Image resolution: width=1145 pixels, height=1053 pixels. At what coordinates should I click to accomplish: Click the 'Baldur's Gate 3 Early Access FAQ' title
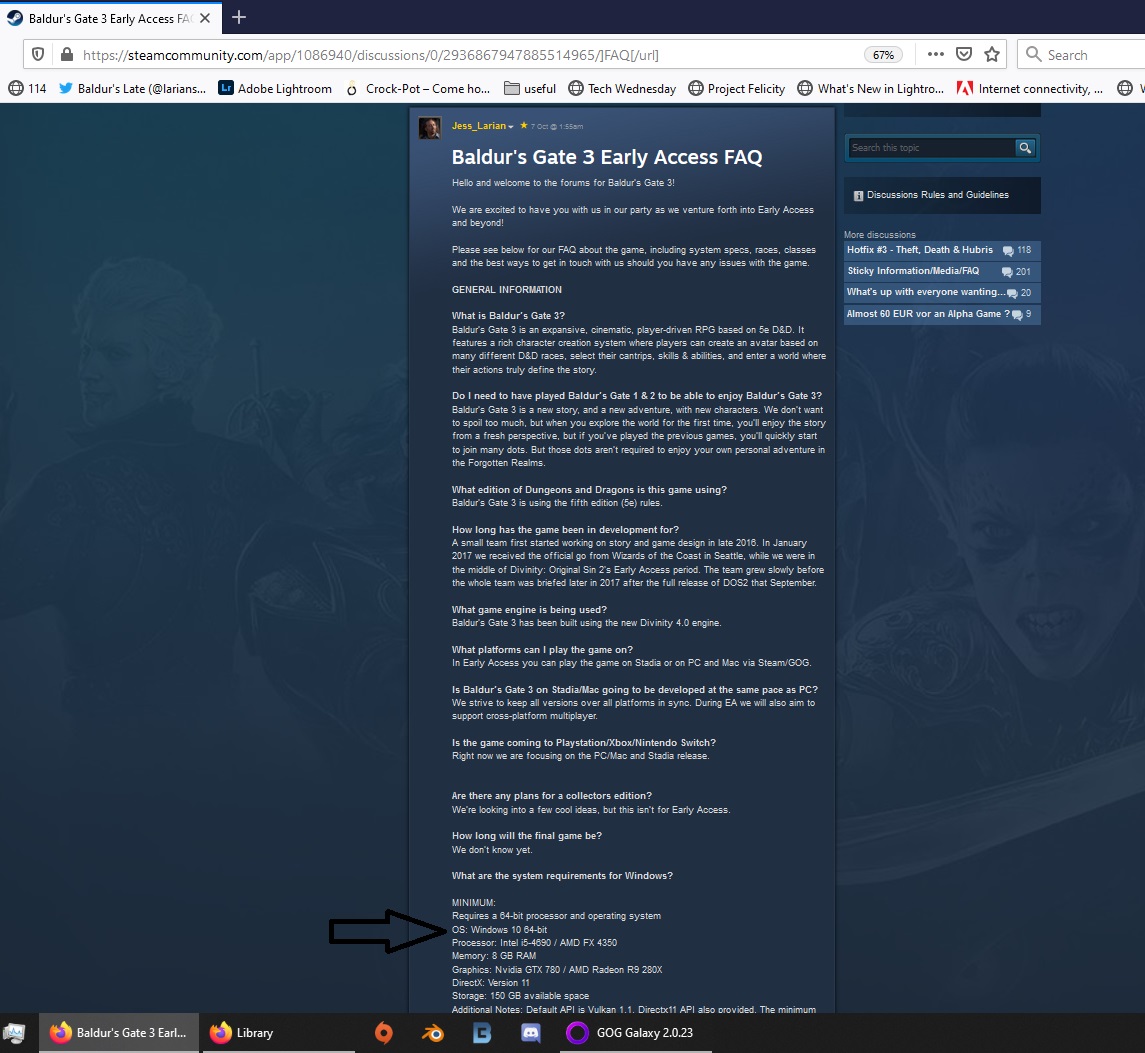click(x=607, y=157)
